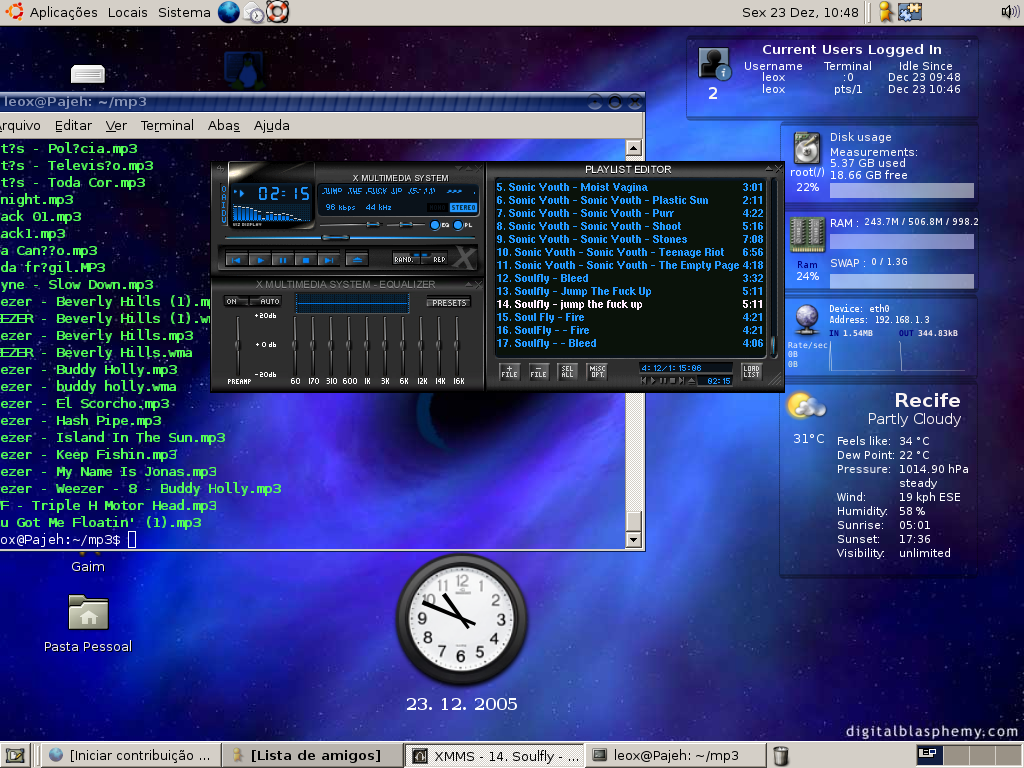The image size is (1024, 768).
Task: Toggle the equalizer ON switch
Action: [236, 302]
